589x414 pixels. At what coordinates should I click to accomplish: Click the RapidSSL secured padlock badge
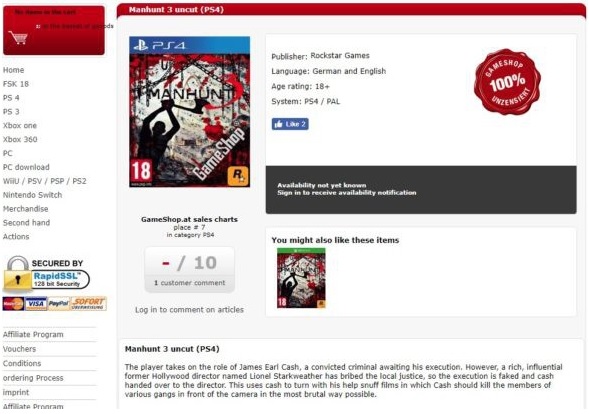tap(46, 275)
